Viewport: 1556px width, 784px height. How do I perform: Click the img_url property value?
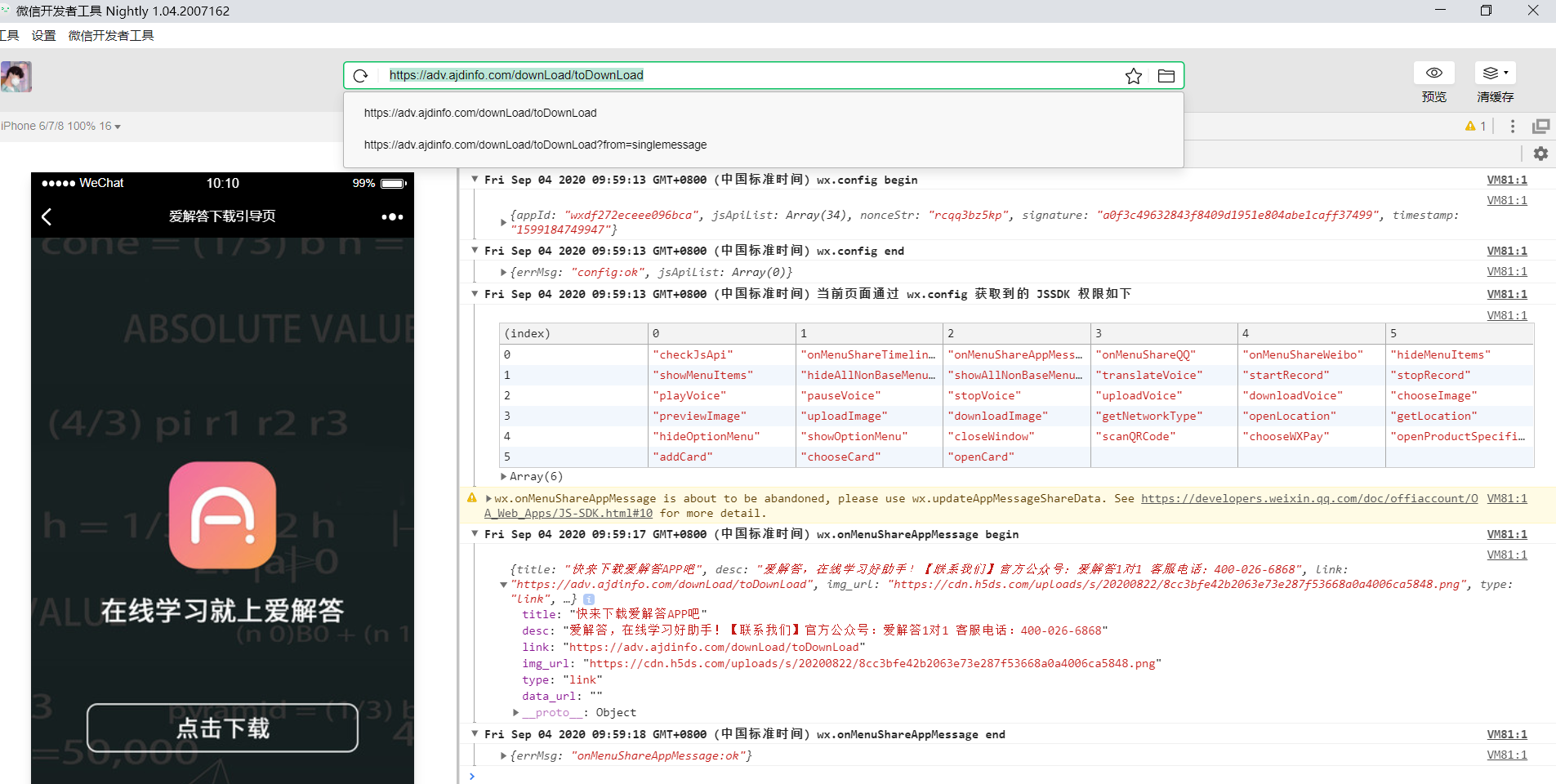(872, 663)
